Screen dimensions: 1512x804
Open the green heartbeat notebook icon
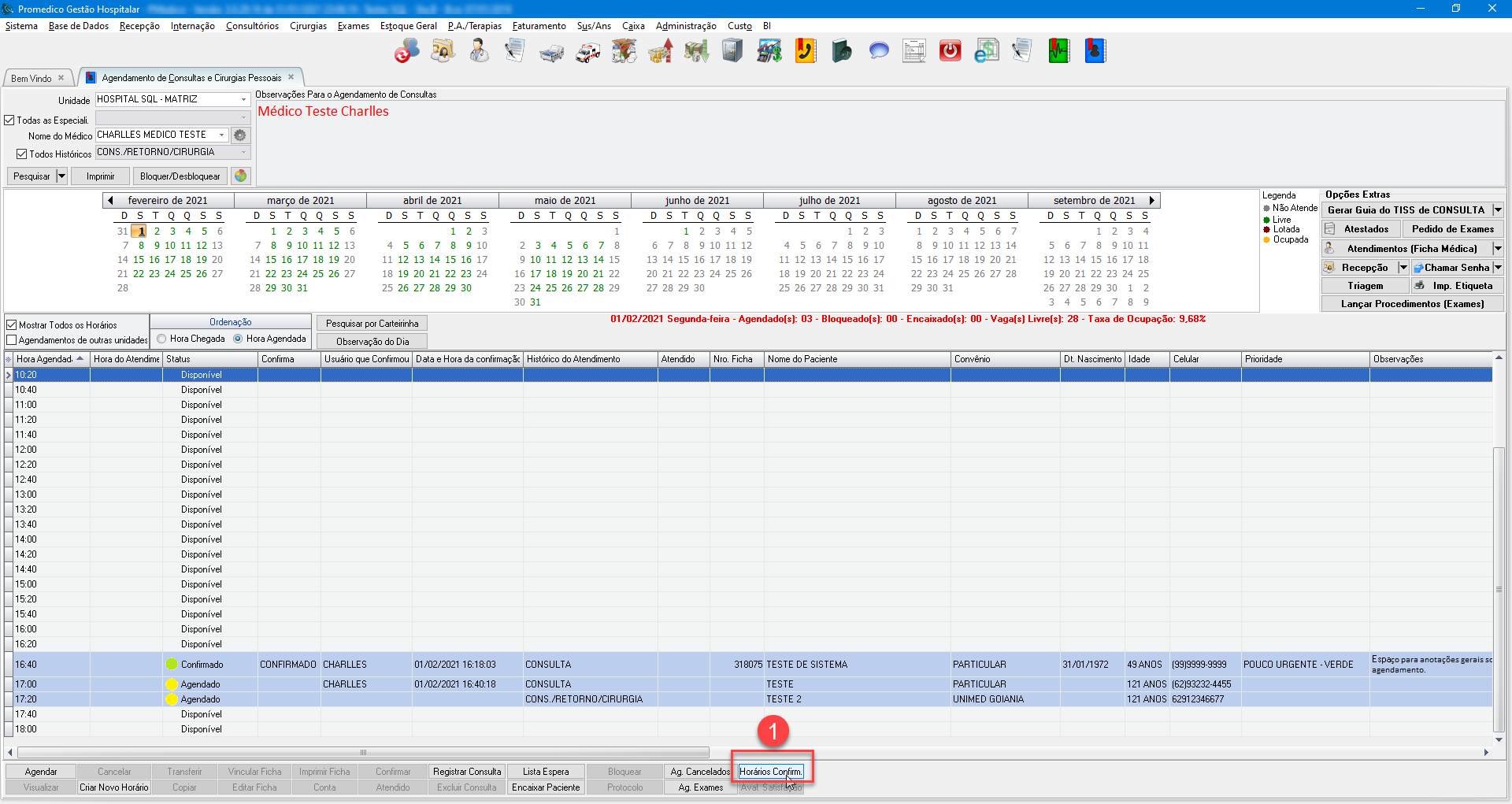(x=1058, y=51)
